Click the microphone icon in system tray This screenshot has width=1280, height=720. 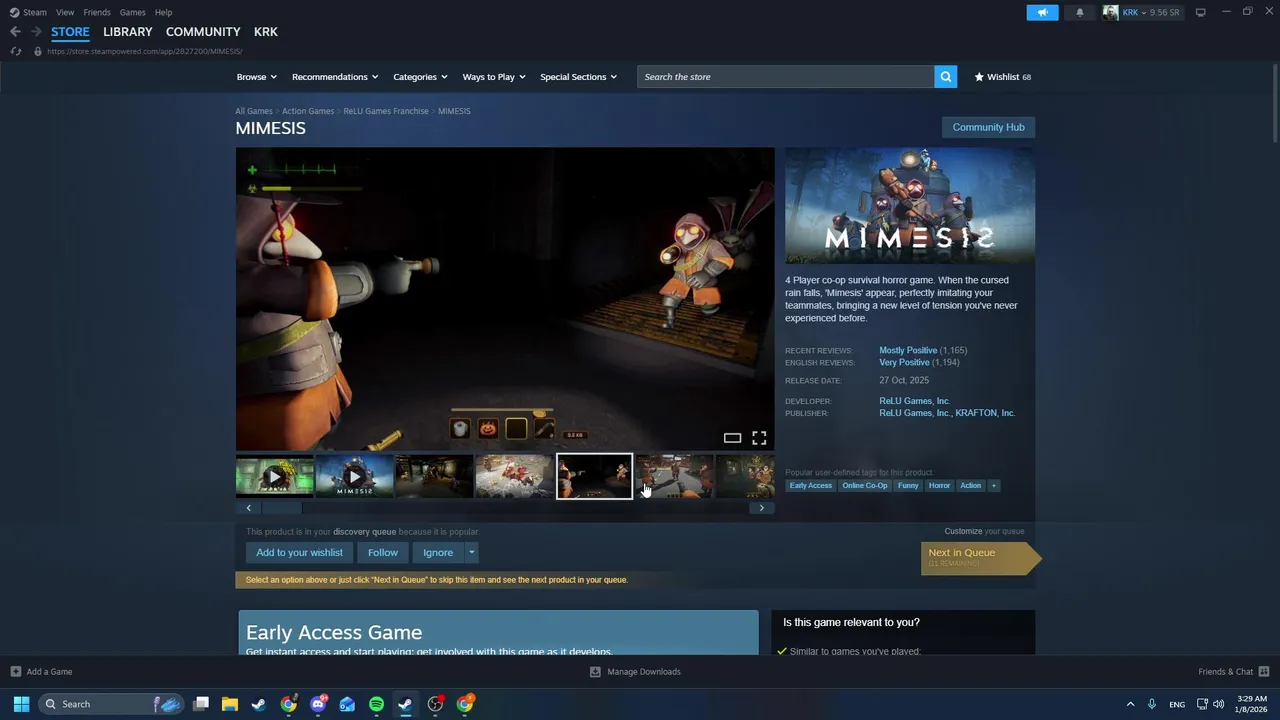(1152, 704)
